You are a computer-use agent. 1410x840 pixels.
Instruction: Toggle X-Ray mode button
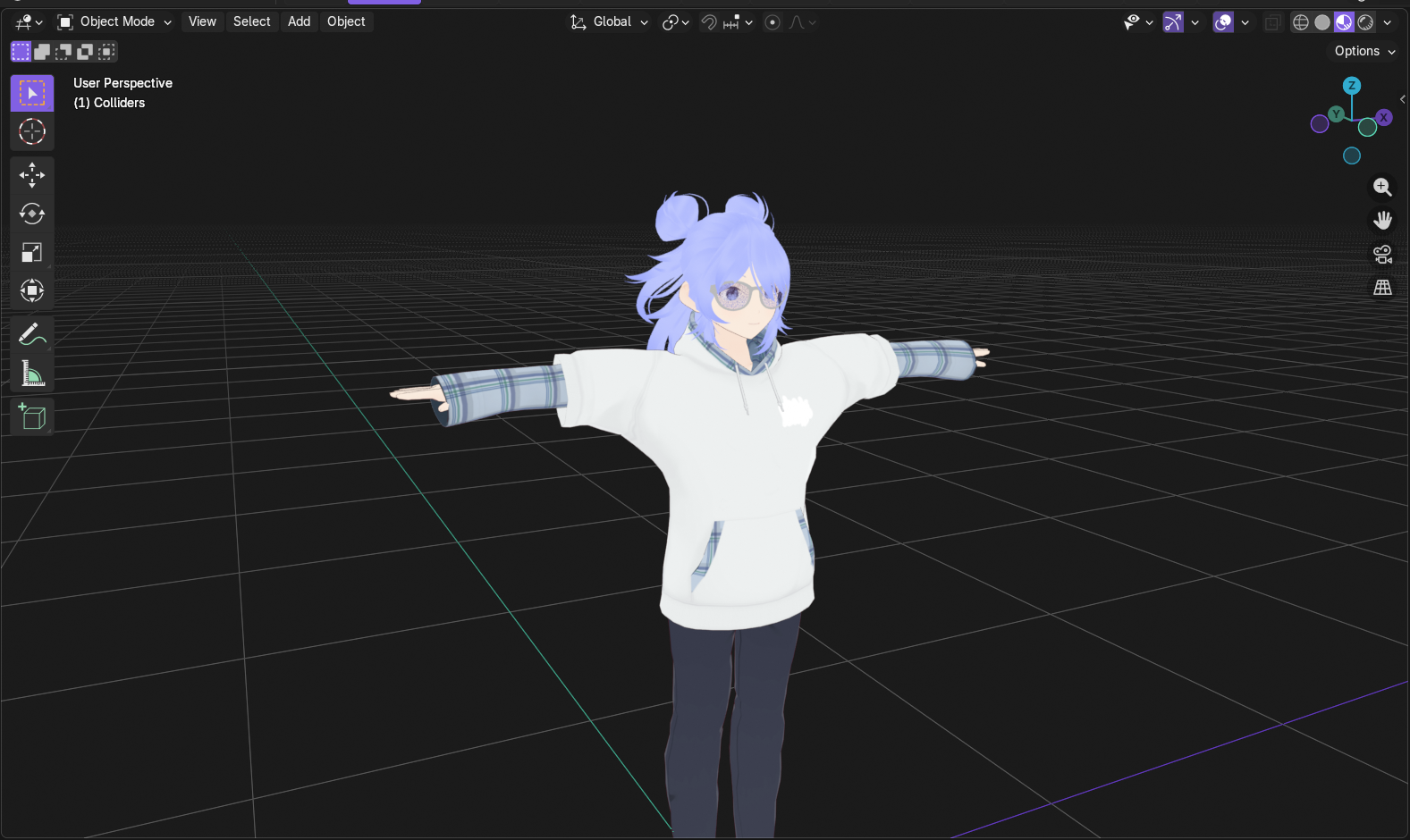click(1272, 22)
